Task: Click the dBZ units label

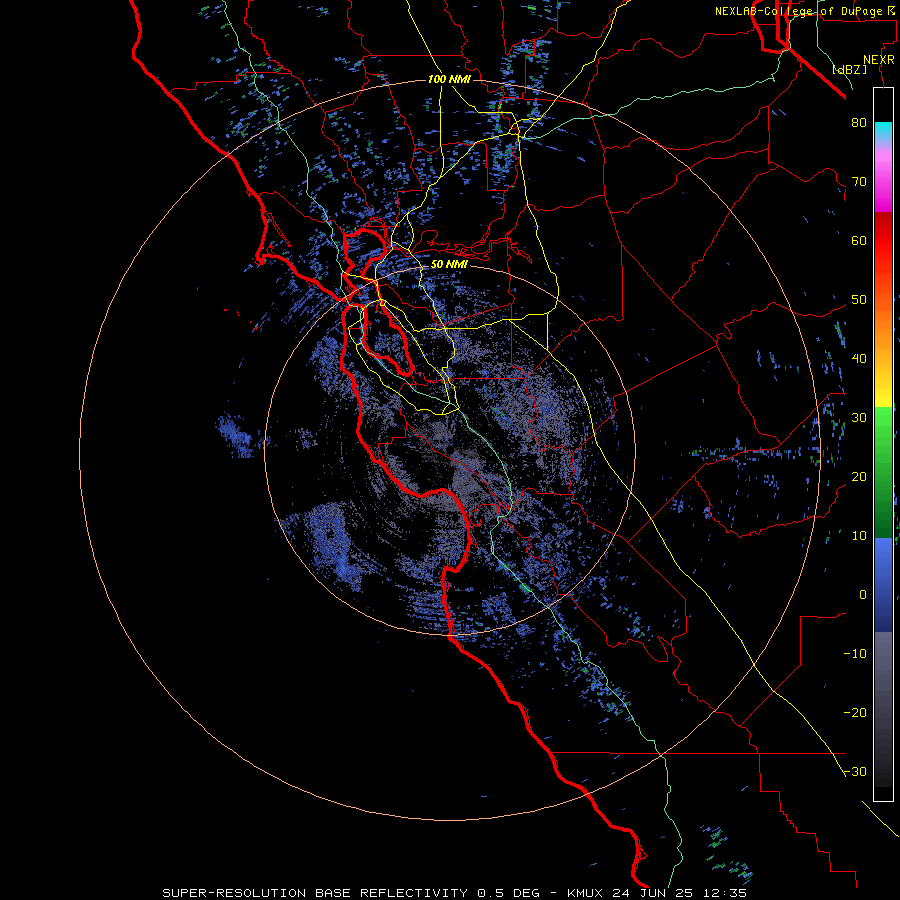Action: pyautogui.click(x=849, y=69)
